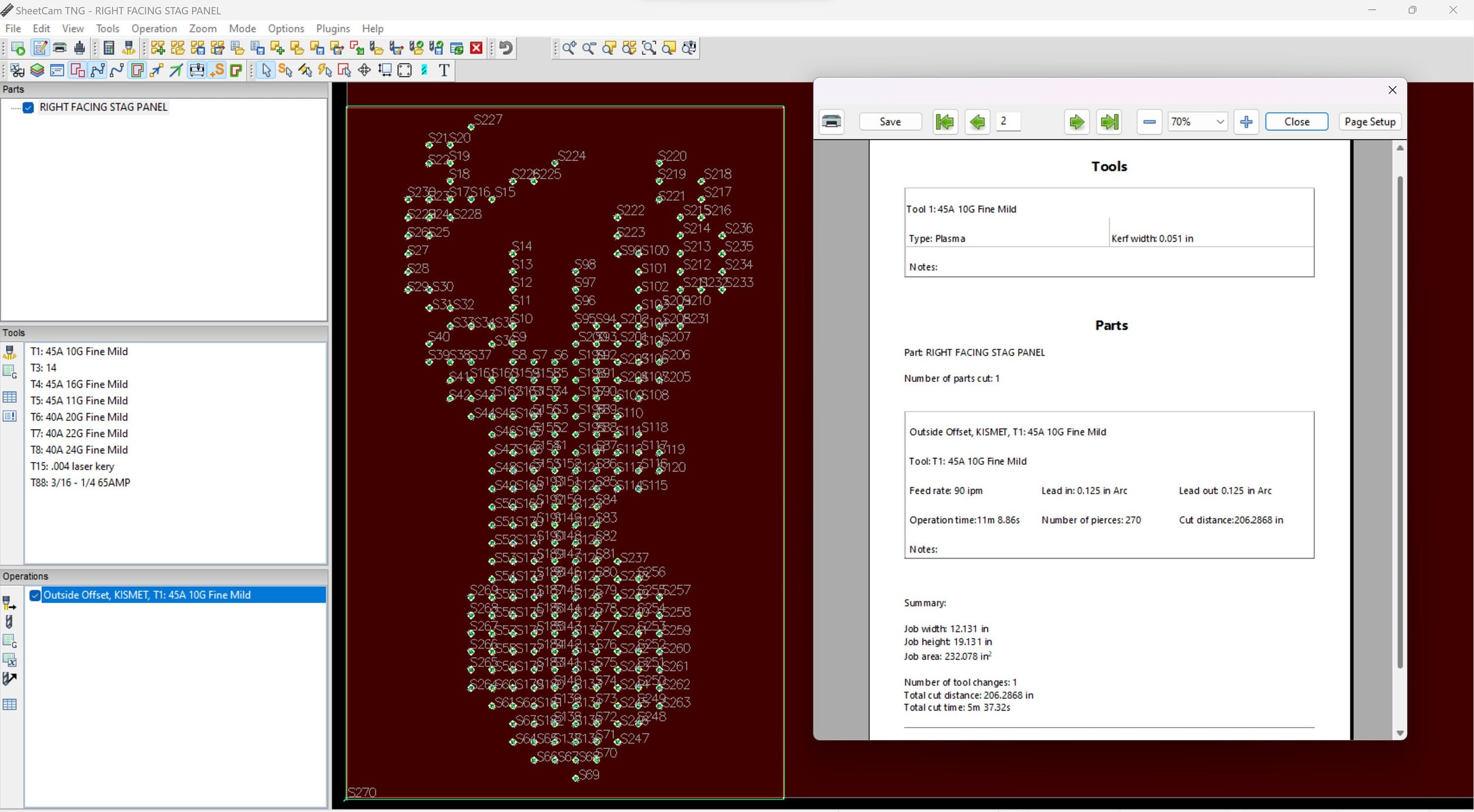
Task: Click the job report notepad icon
Action: point(40,48)
